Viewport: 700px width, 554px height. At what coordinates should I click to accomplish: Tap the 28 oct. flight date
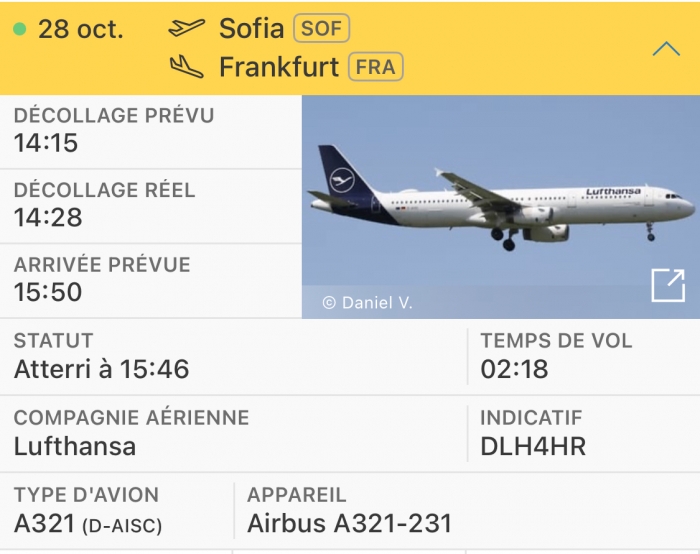(x=80, y=29)
